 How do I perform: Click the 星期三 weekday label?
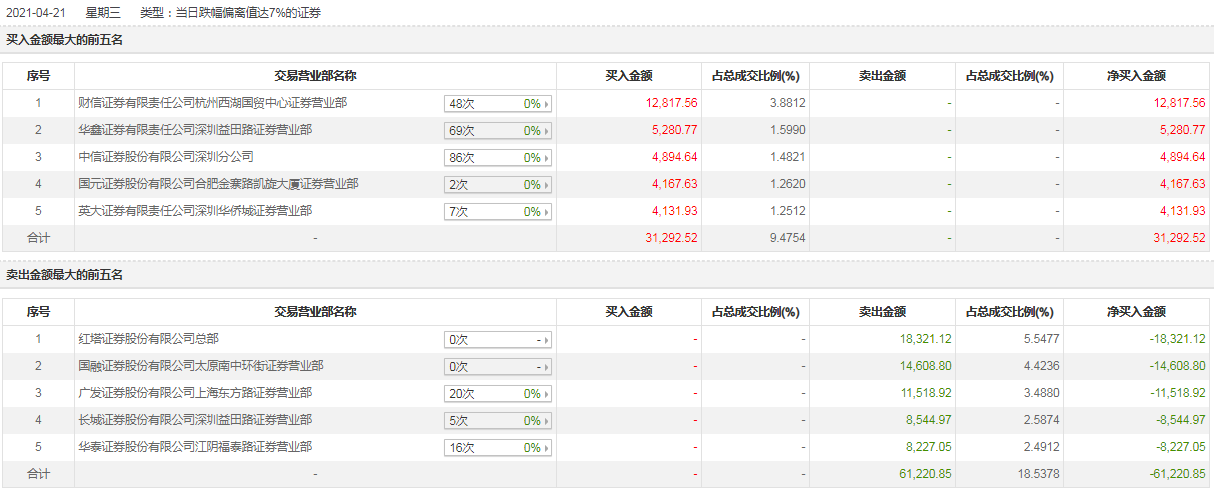[103, 12]
